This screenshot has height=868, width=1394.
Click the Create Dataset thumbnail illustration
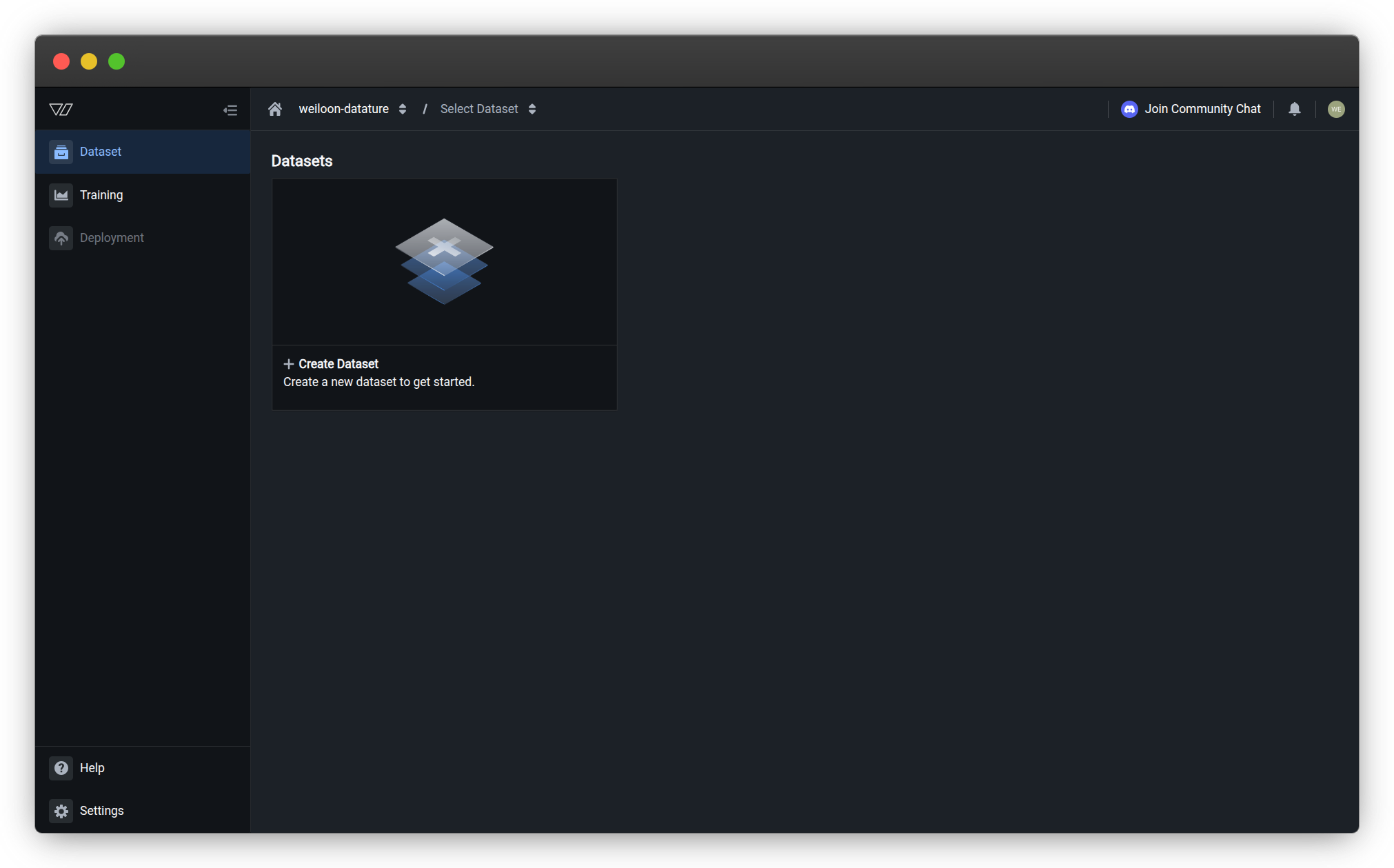coord(444,262)
